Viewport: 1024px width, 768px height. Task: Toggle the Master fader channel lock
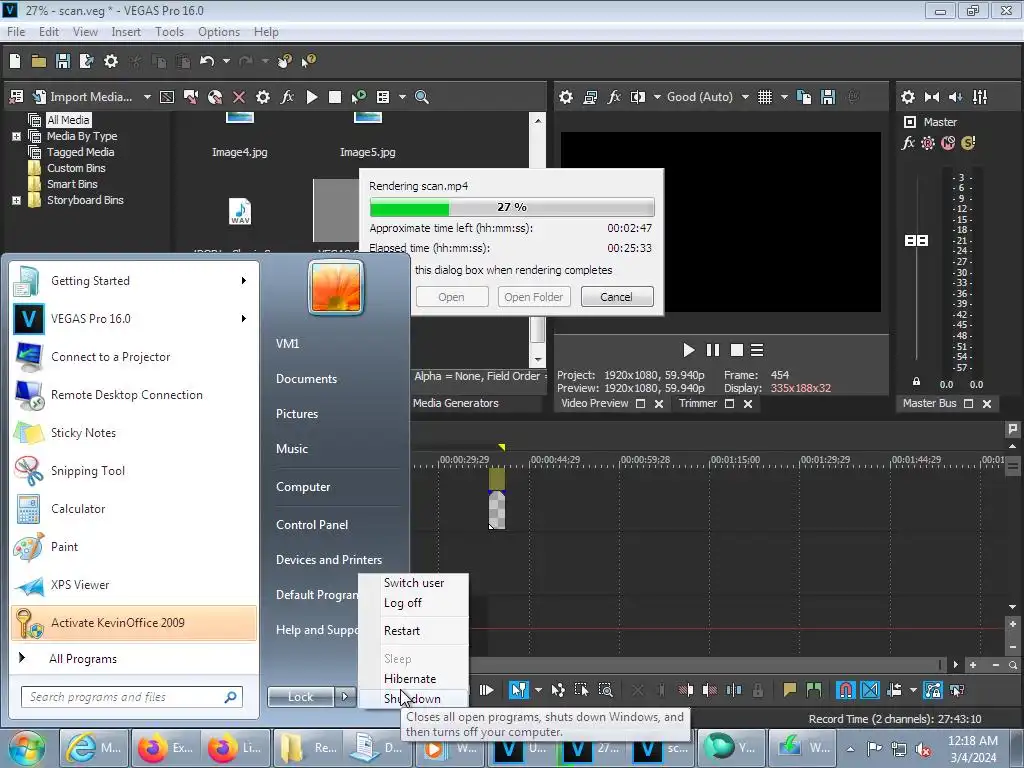[x=916, y=381]
